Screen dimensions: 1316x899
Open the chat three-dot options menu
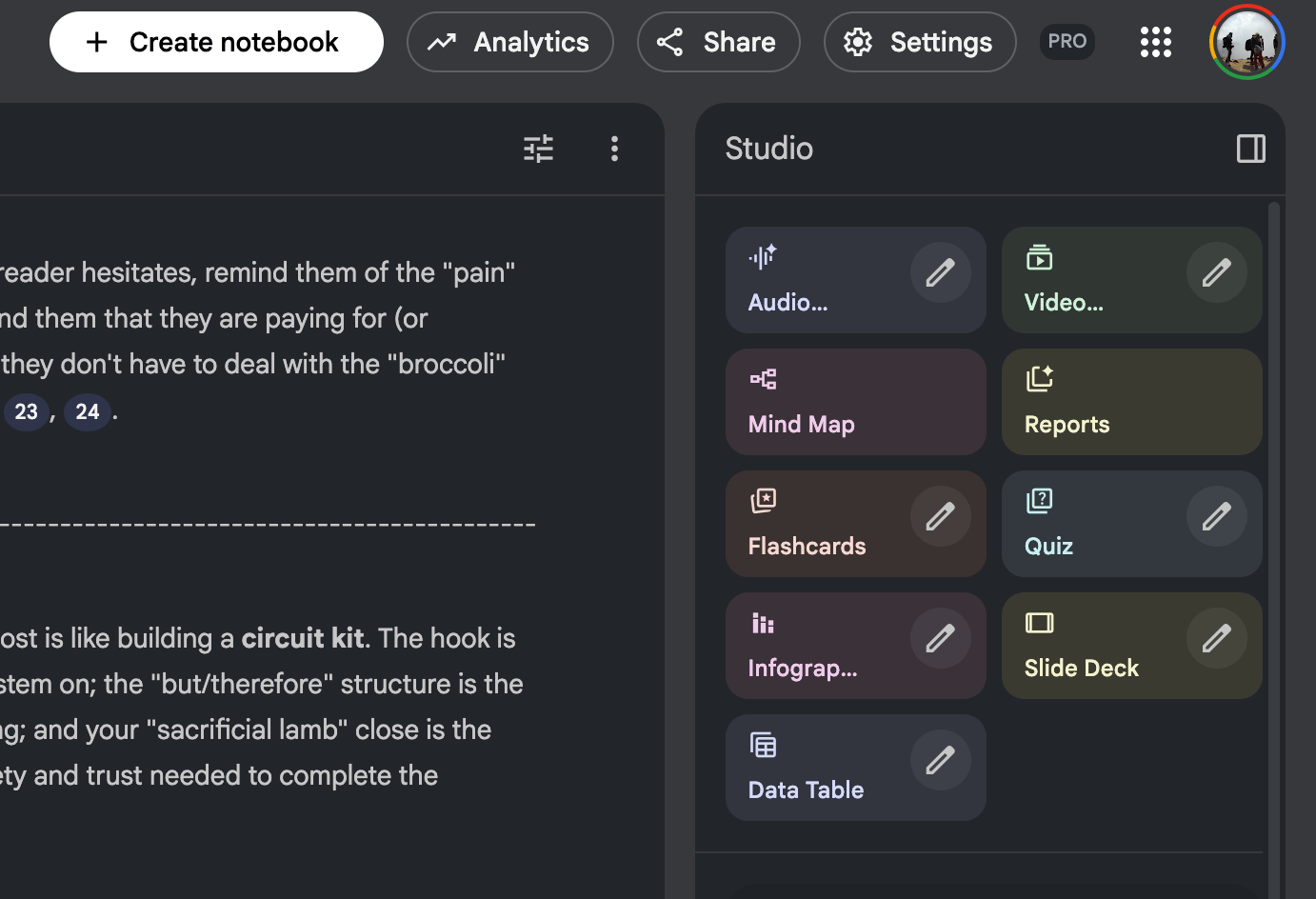click(x=614, y=149)
